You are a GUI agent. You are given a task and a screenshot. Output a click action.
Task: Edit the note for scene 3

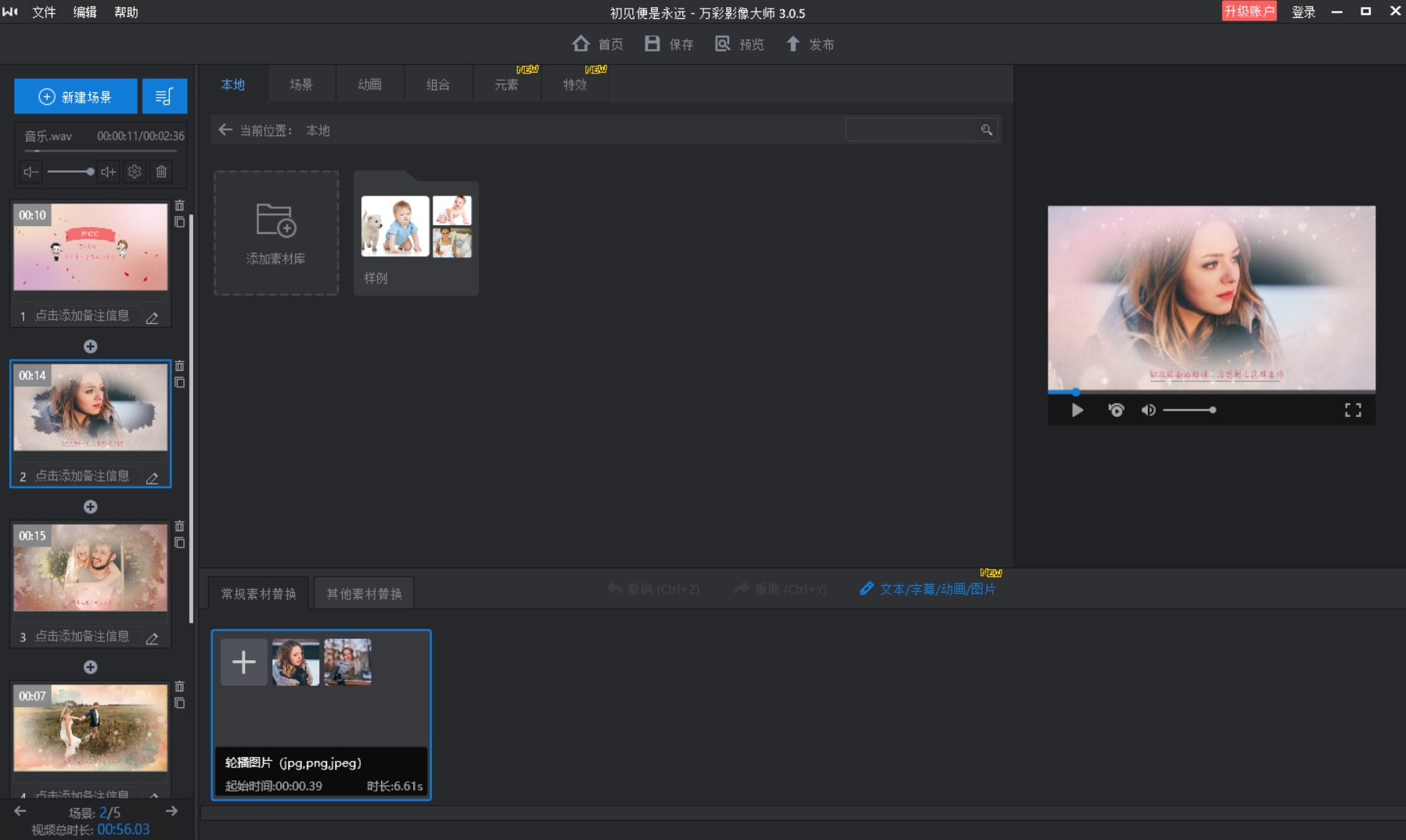[x=152, y=638]
